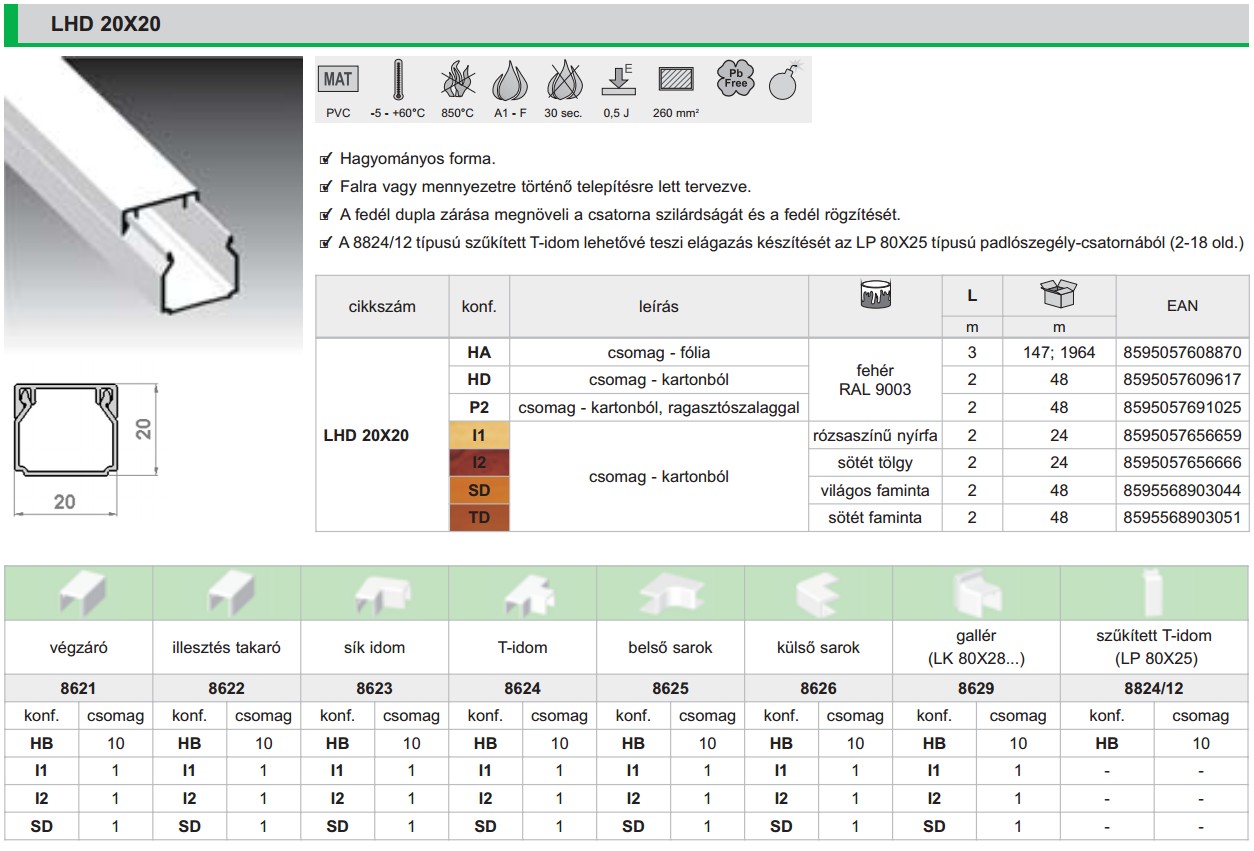
Task: Pick the TD dark wood colour swatch
Action: [x=480, y=517]
